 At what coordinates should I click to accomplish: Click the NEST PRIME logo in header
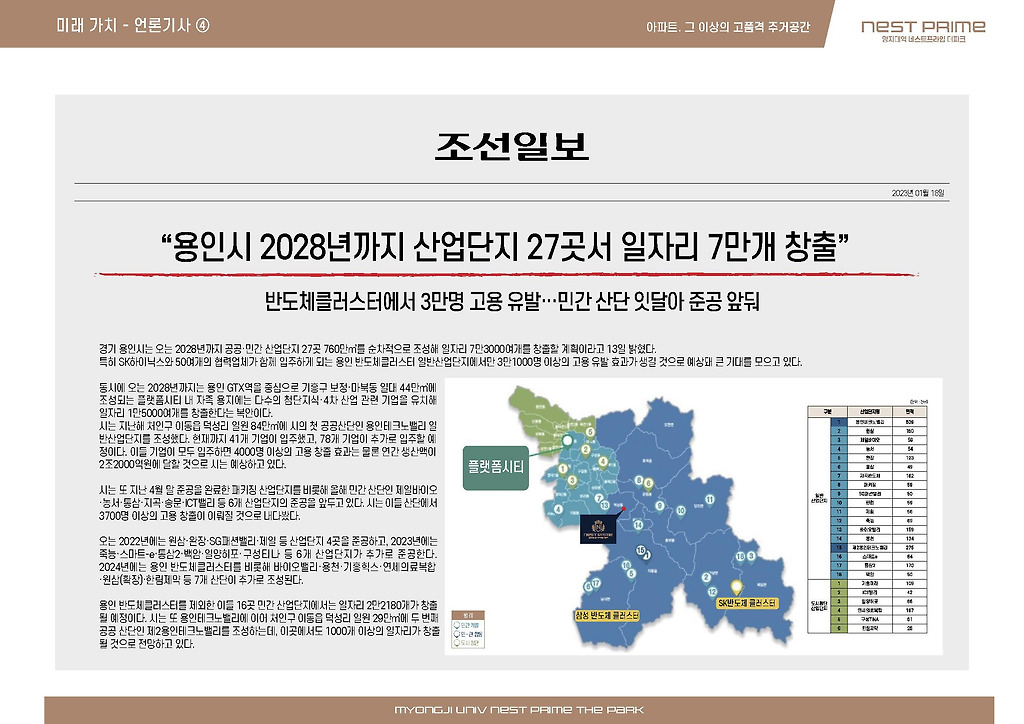click(x=923, y=30)
